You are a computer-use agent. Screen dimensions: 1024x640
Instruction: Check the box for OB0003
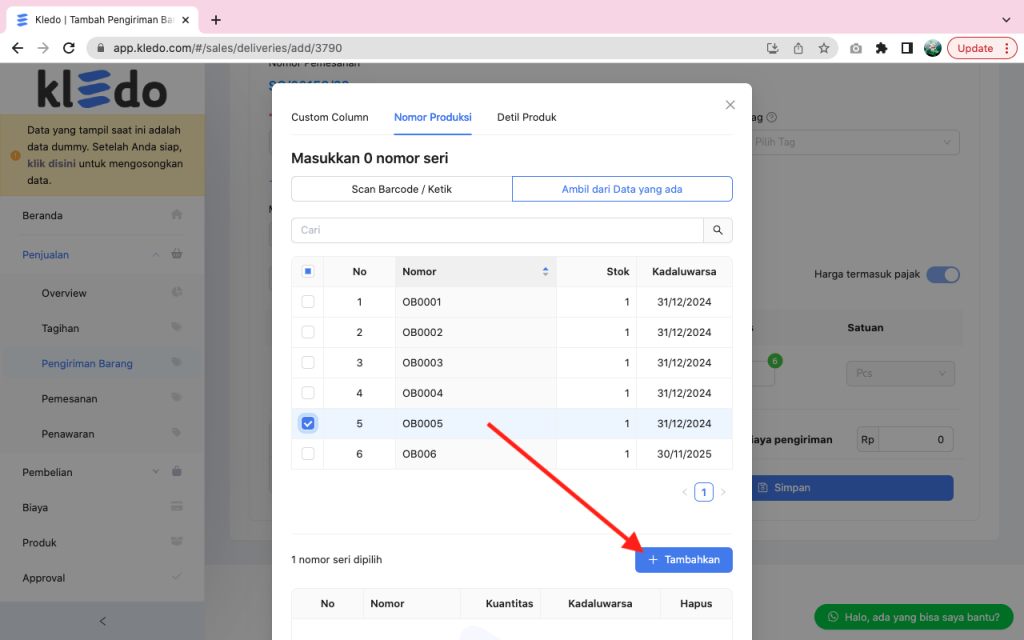click(x=308, y=362)
